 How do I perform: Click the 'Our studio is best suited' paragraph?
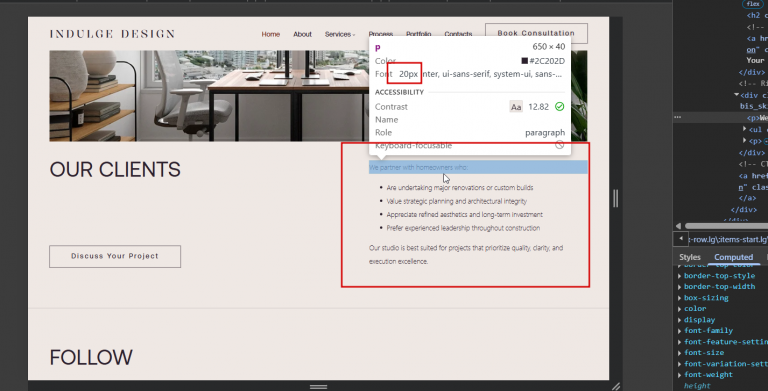[466, 254]
